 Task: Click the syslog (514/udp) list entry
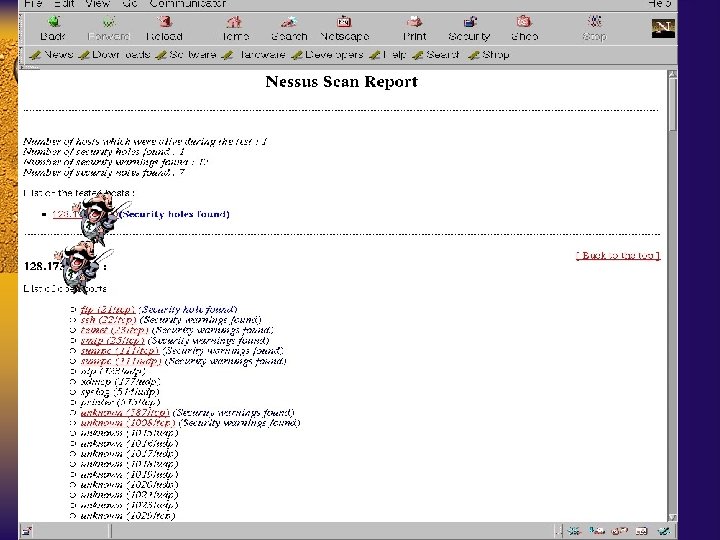[120, 392]
